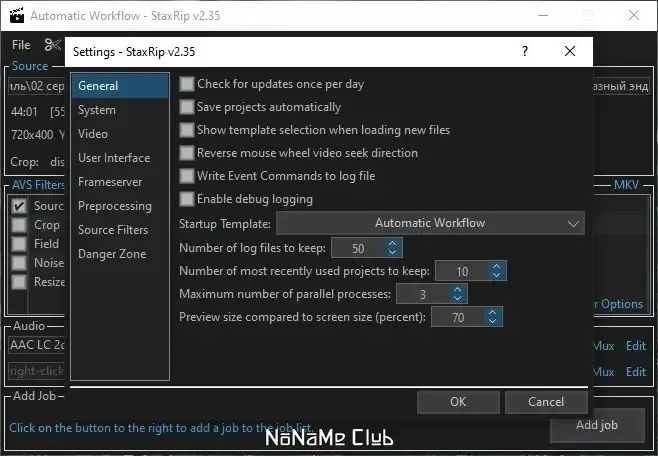Decrease maximum number of parallel processes
The image size is (658, 456).
point(457,298)
